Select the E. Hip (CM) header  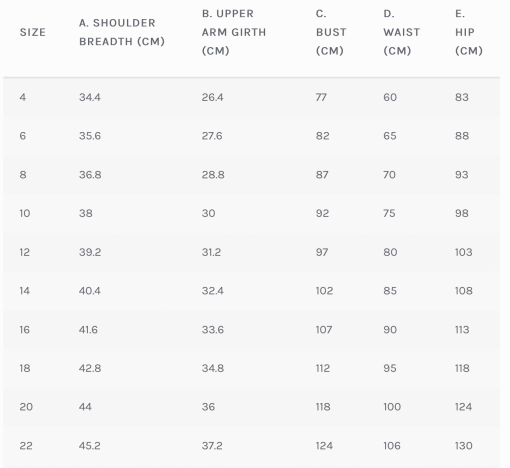(x=469, y=32)
